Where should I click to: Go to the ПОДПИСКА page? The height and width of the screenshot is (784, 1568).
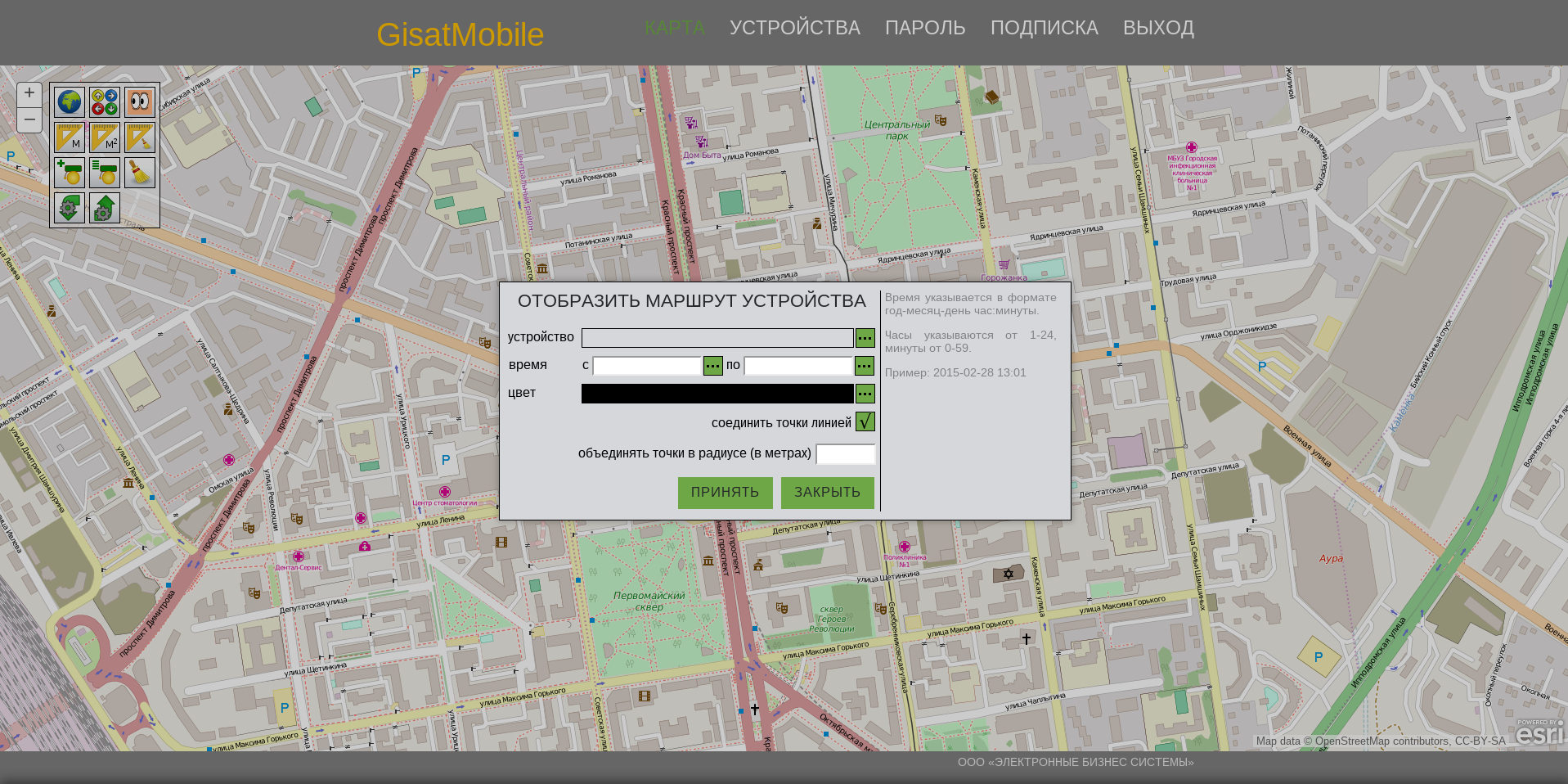tap(1044, 28)
